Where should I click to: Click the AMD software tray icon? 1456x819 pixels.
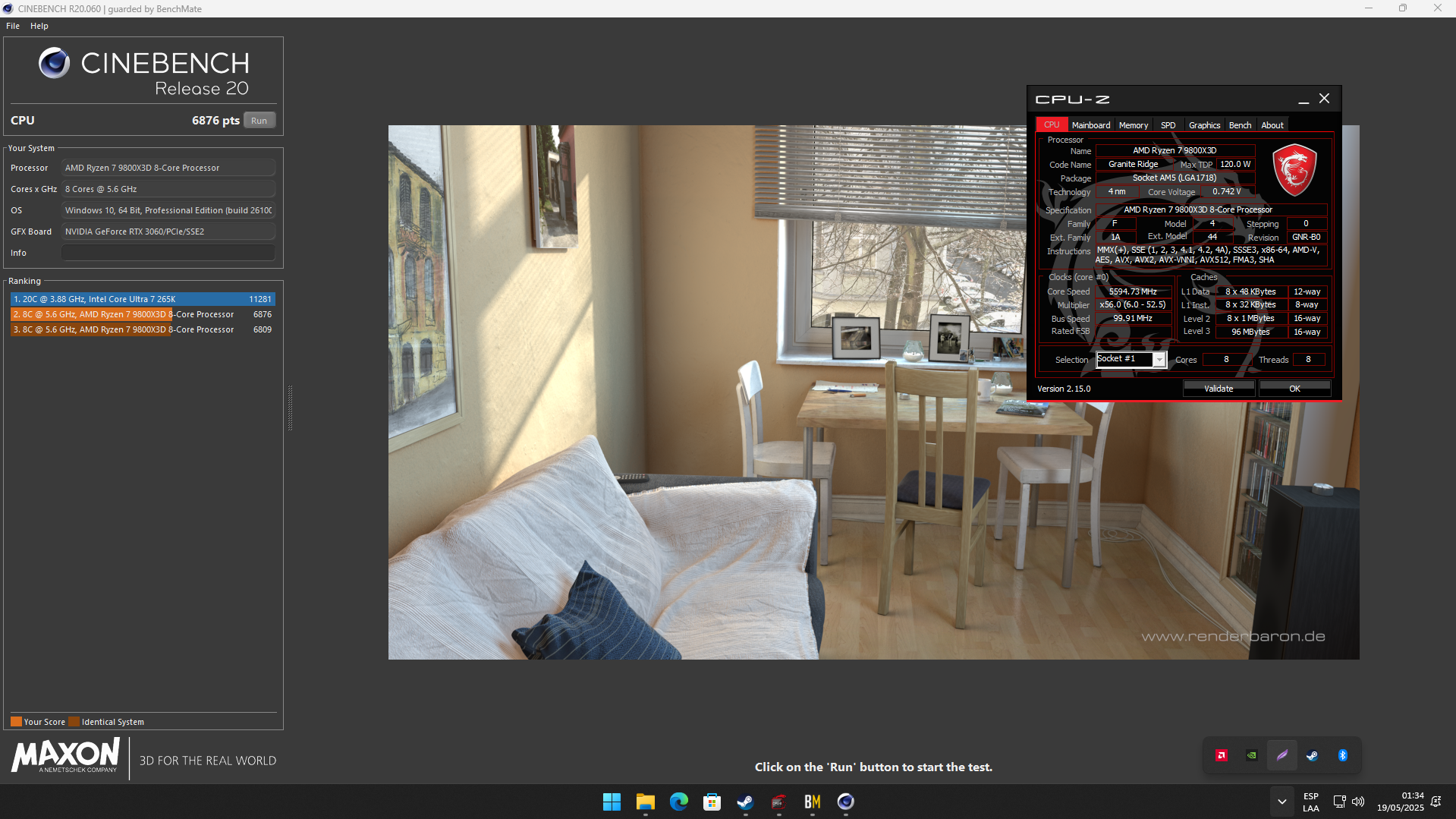(x=1222, y=755)
